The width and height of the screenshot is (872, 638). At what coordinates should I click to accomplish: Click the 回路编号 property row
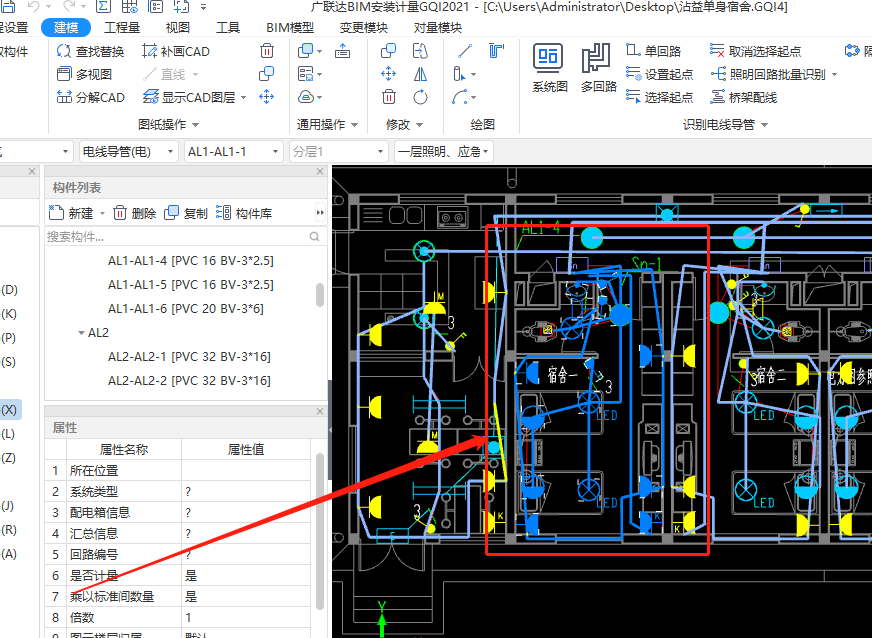[177, 555]
